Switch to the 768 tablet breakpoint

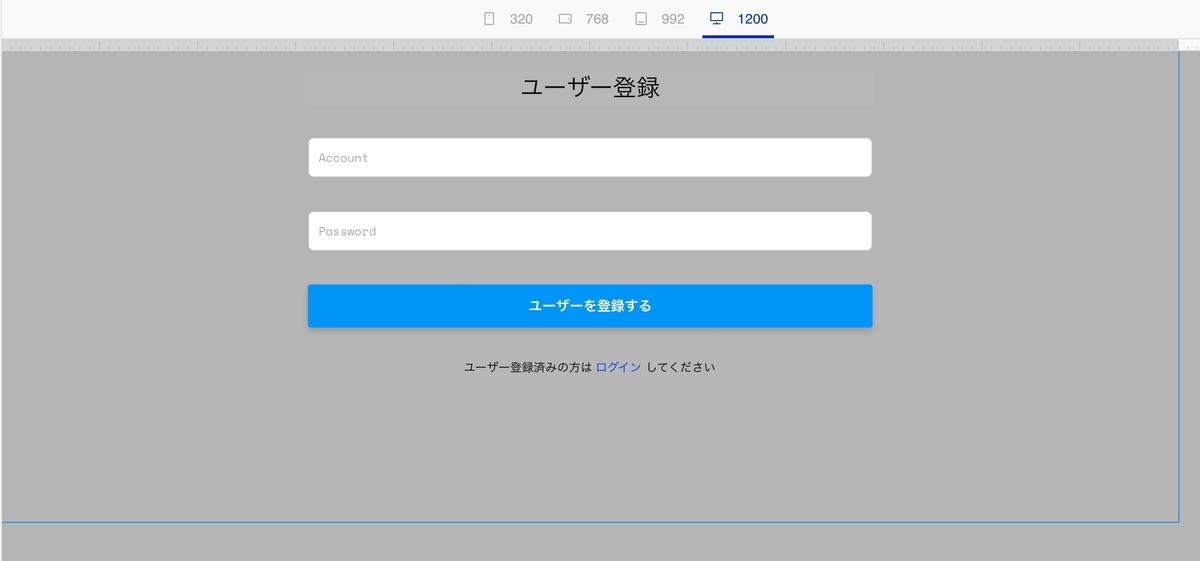tap(583, 19)
